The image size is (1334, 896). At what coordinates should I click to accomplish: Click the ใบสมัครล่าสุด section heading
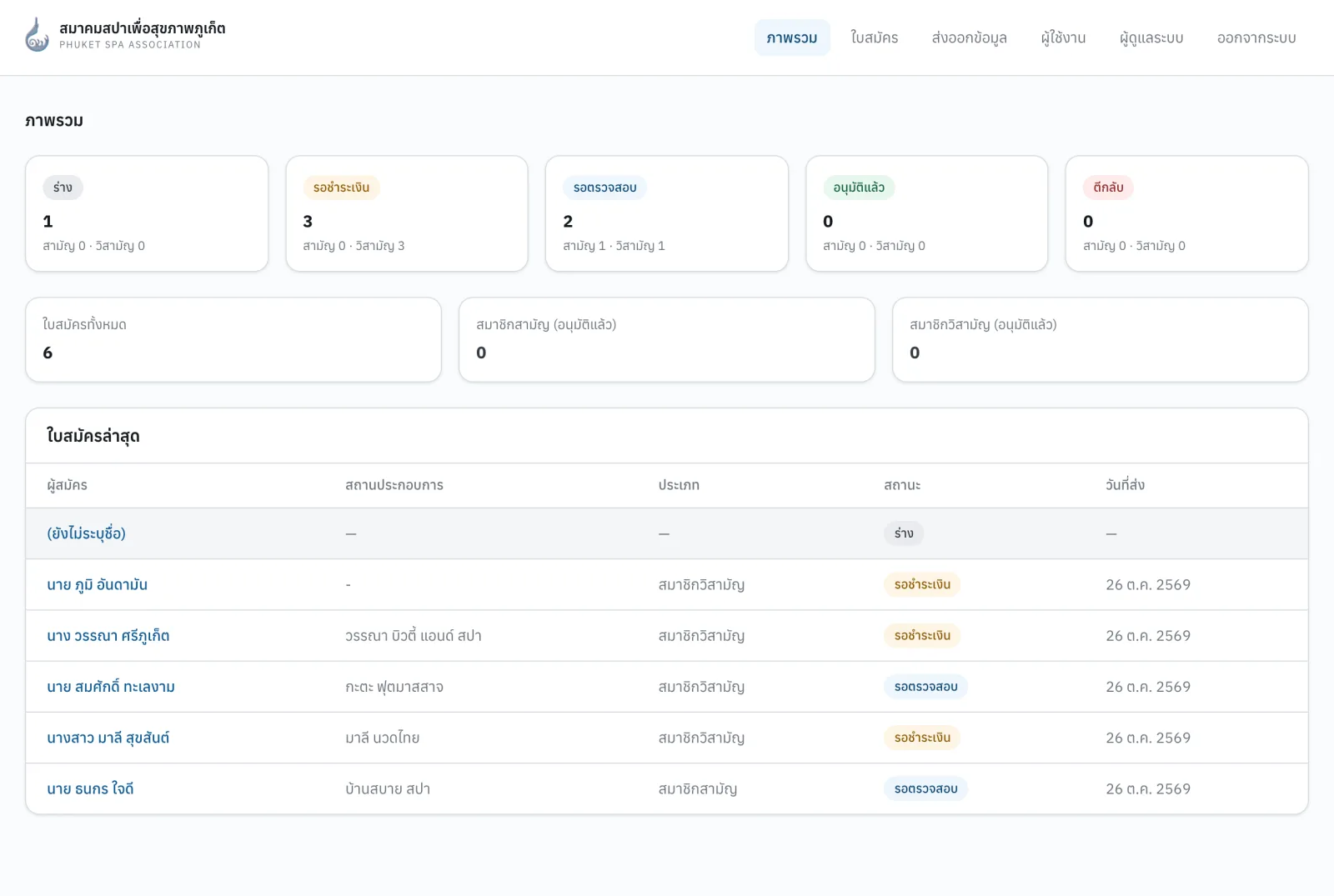click(x=93, y=436)
